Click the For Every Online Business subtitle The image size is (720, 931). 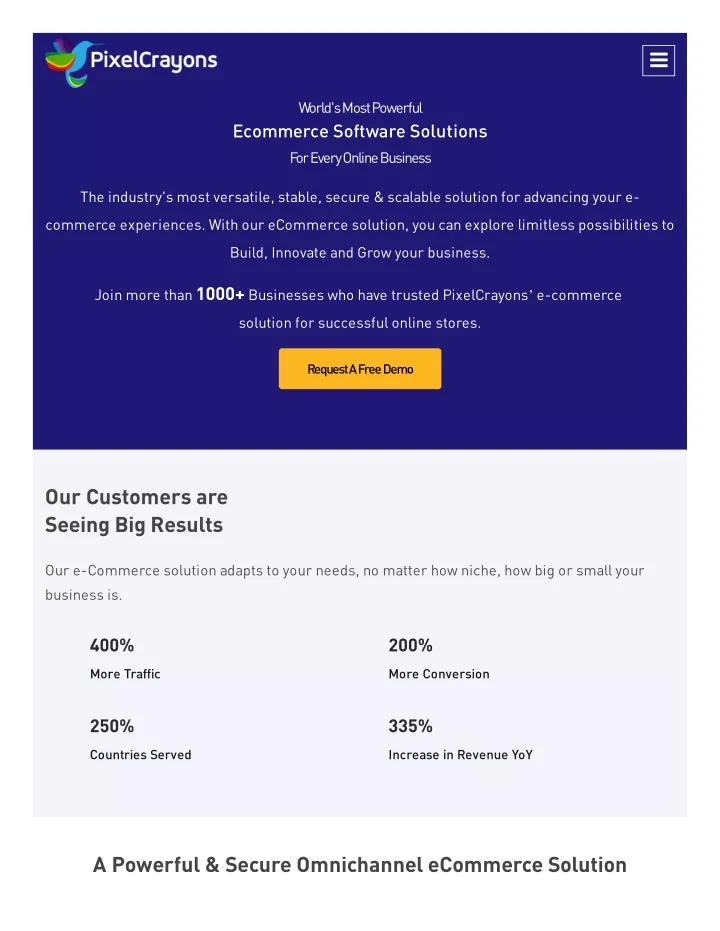[x=360, y=158]
